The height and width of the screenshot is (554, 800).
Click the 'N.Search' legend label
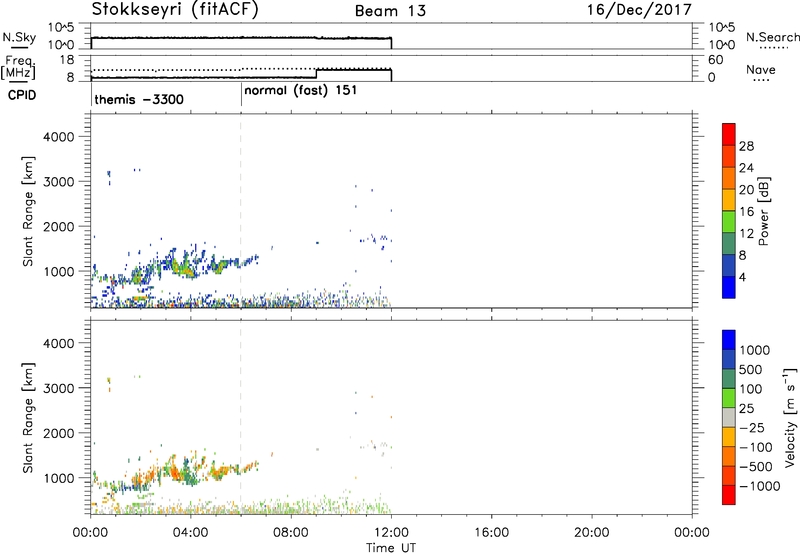click(x=772, y=37)
